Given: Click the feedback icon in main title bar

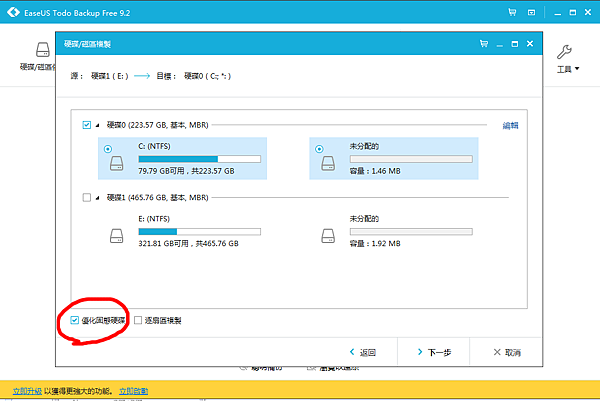Looking at the screenshot, I should (532, 13).
